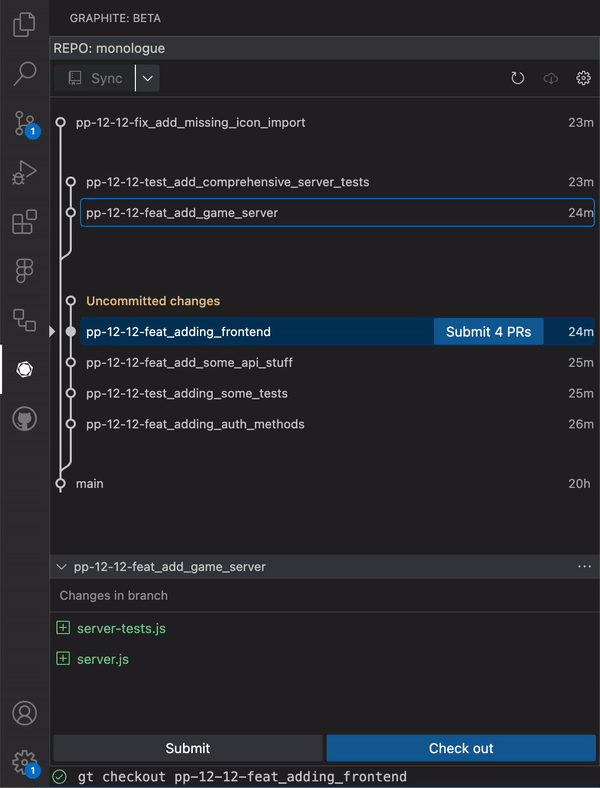Open changed file server.js
The image size is (600, 788).
(x=103, y=659)
